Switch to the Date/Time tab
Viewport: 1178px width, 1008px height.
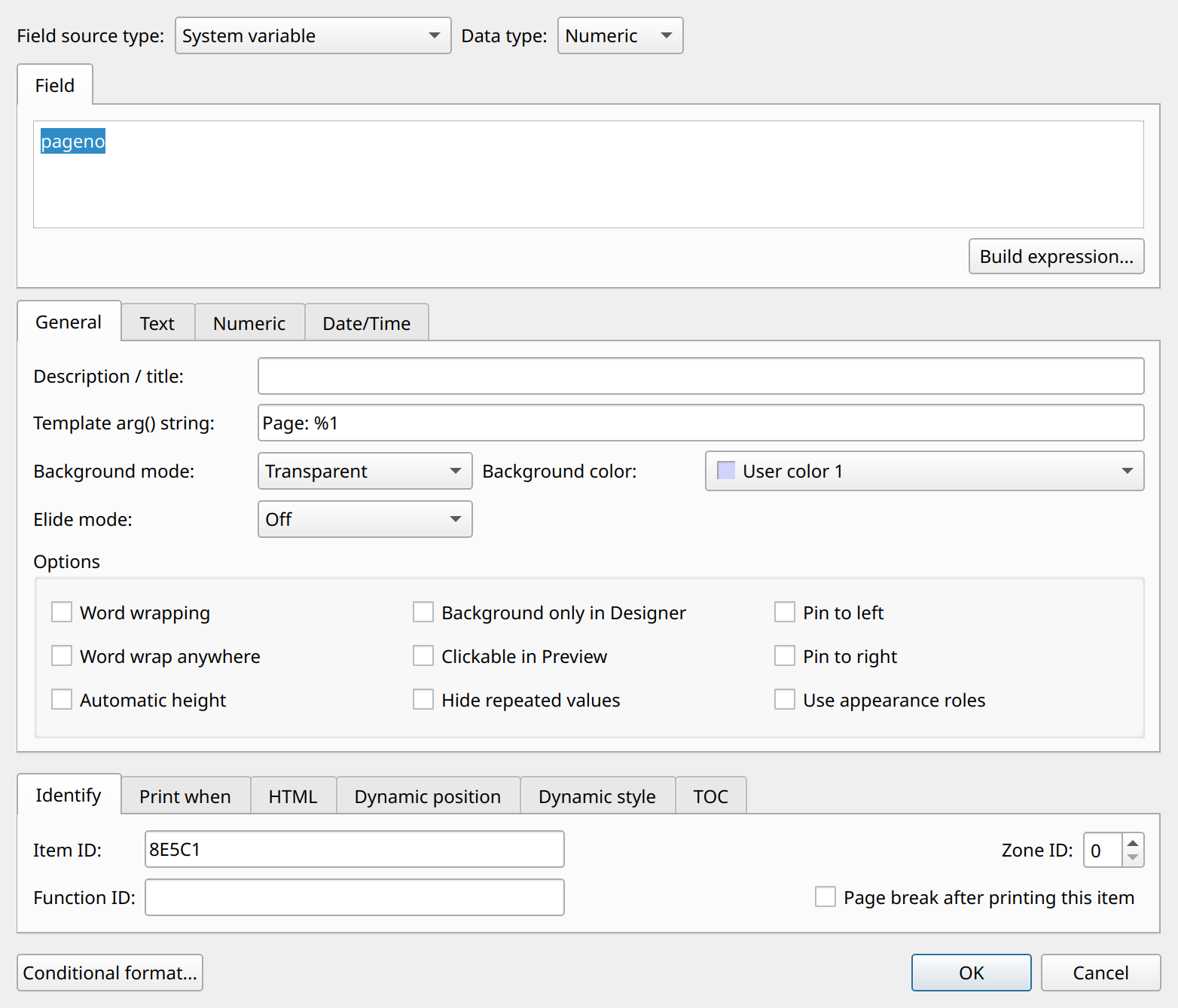(x=367, y=323)
